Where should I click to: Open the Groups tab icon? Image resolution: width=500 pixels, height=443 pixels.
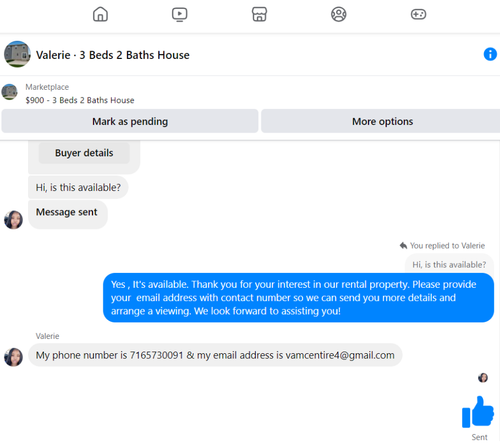pyautogui.click(x=339, y=14)
